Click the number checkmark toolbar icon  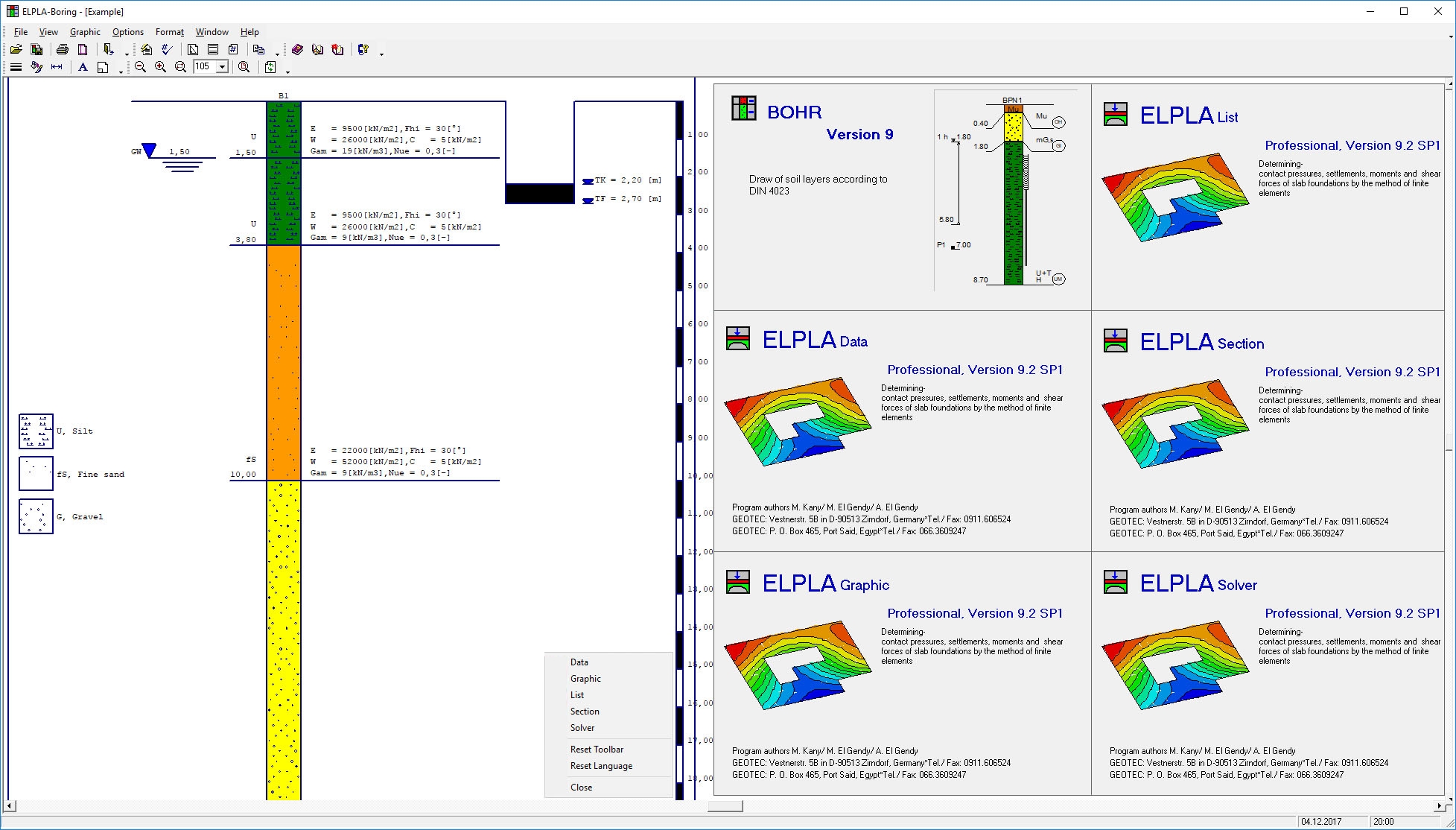click(167, 50)
